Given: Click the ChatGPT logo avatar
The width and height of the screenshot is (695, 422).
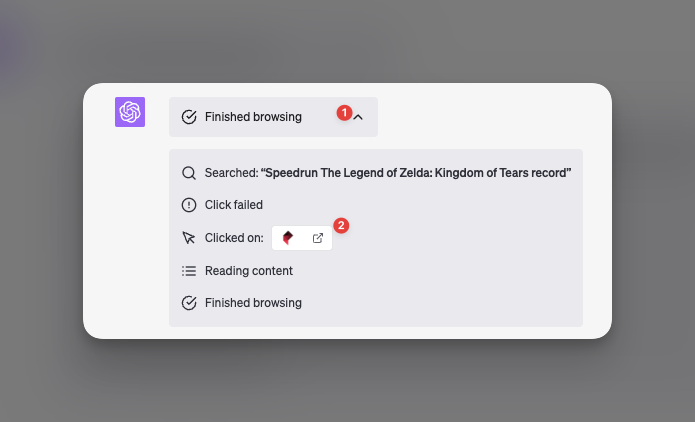Looking at the screenshot, I should tap(130, 112).
